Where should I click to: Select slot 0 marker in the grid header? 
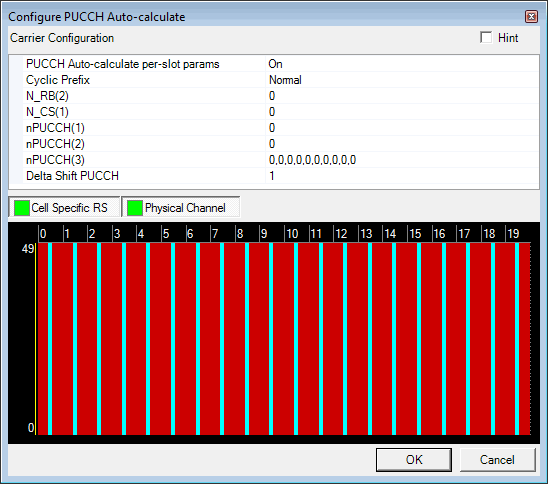point(43,234)
